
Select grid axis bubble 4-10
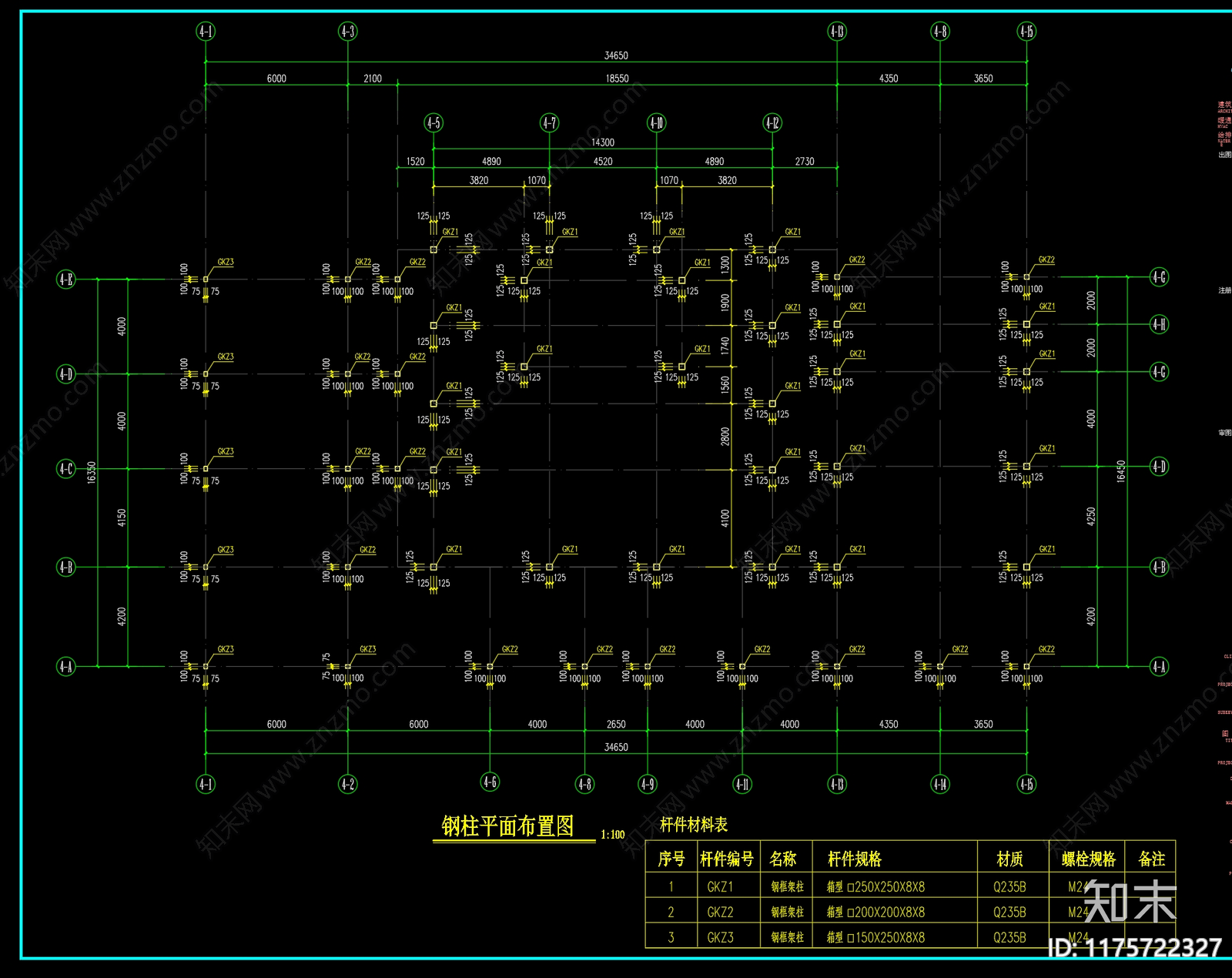coord(656,123)
